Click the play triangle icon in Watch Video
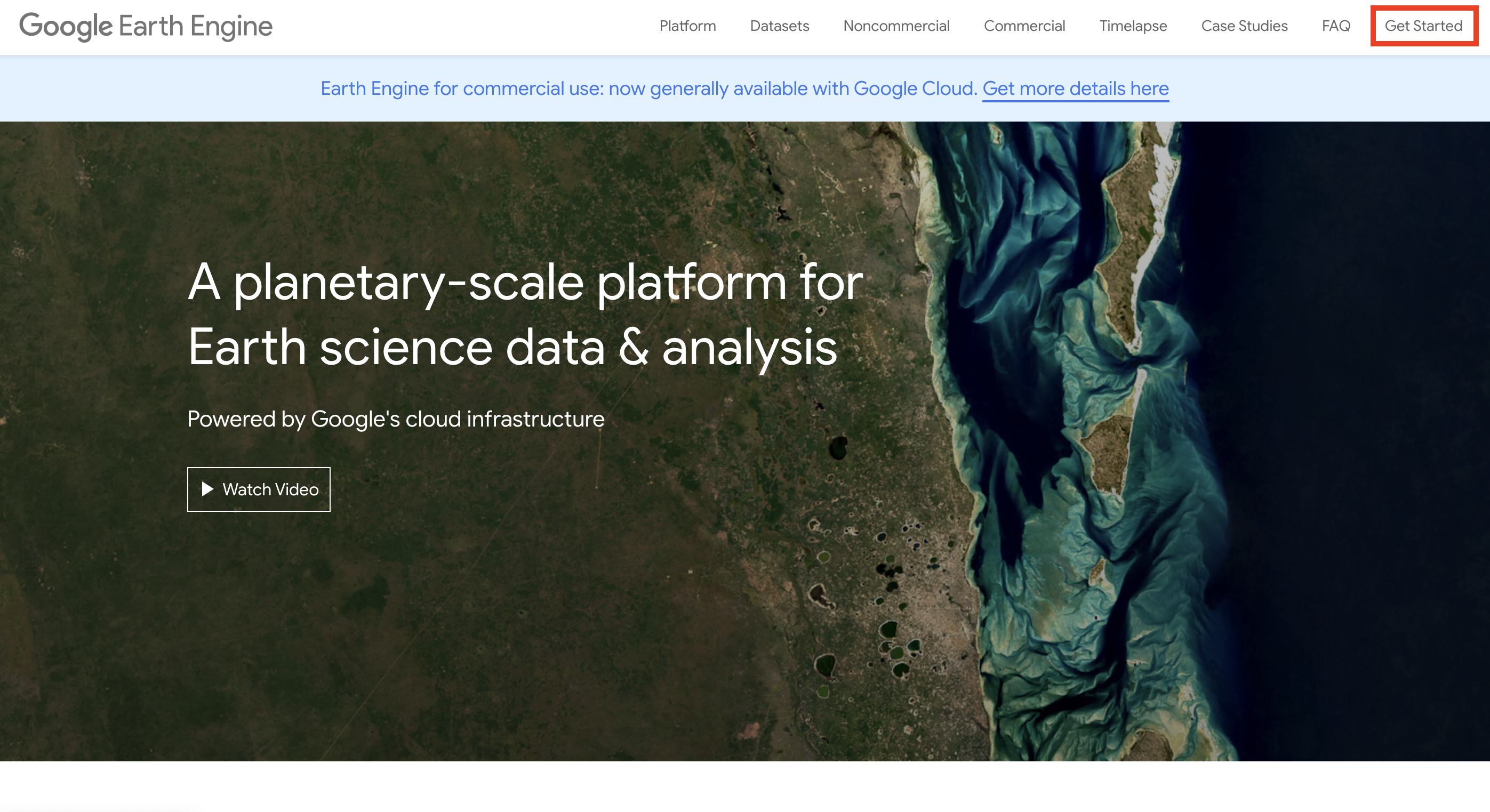Screen dimensions: 1490x812 (x=207, y=489)
